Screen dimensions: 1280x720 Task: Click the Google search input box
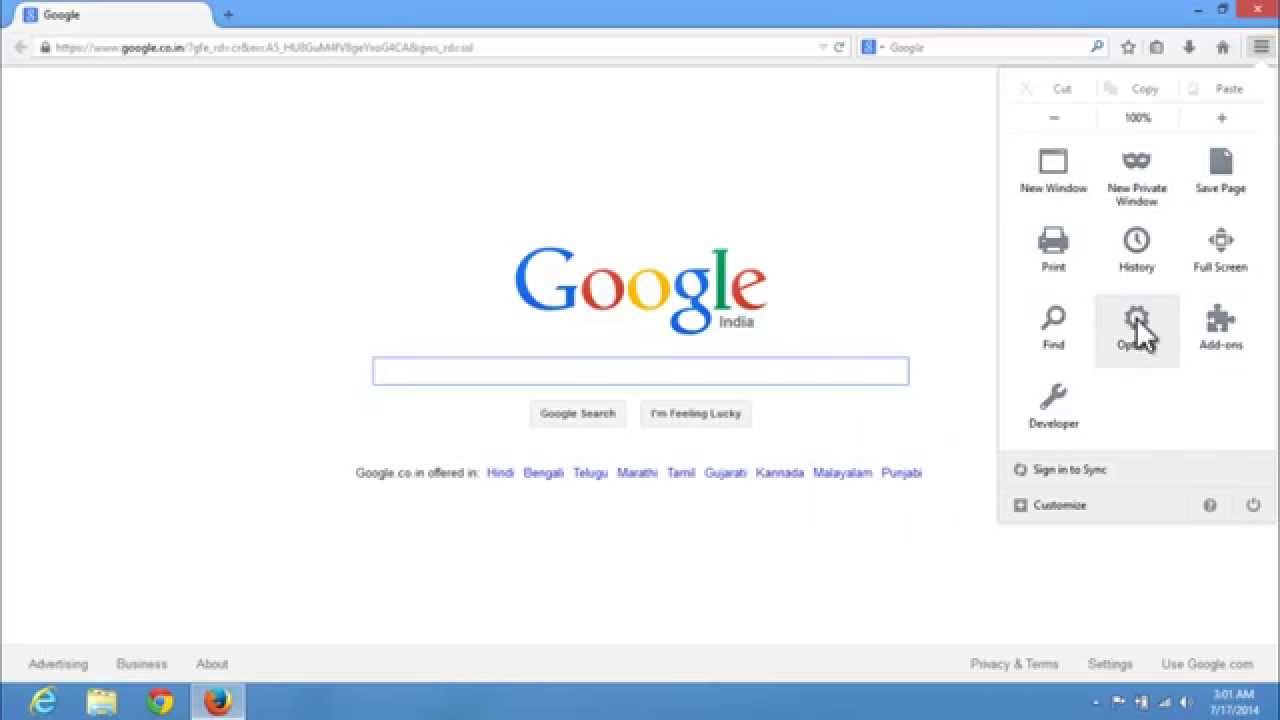(x=641, y=371)
